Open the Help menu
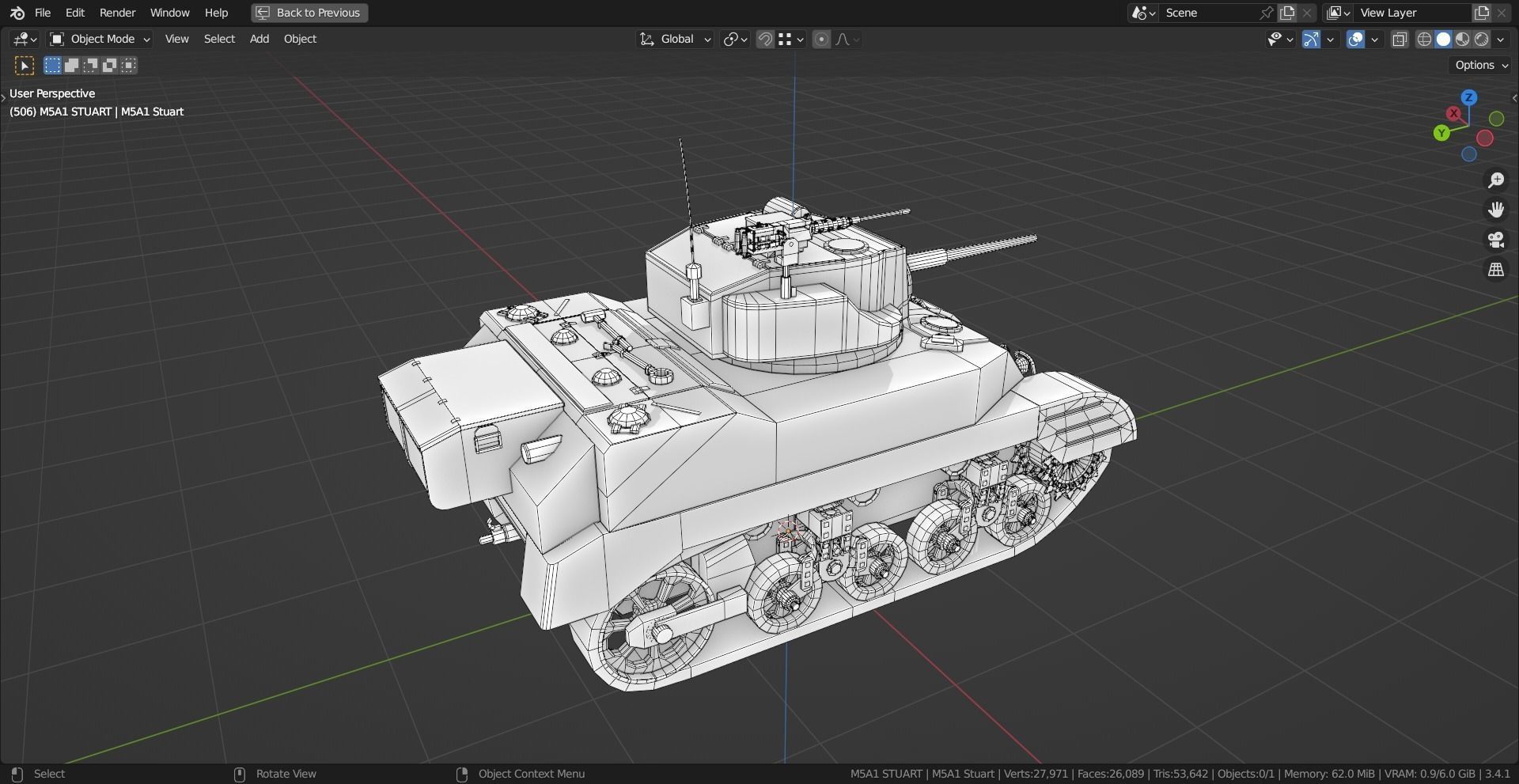The height and width of the screenshot is (784, 1519). click(216, 13)
